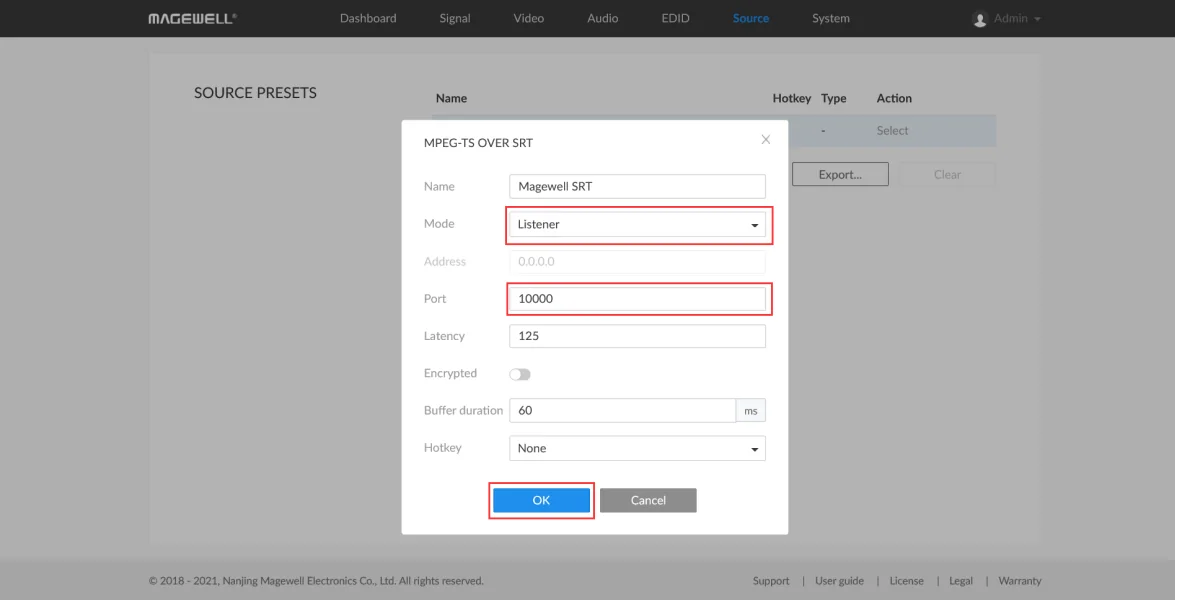Switch to the Dashboard tab

[368, 18]
